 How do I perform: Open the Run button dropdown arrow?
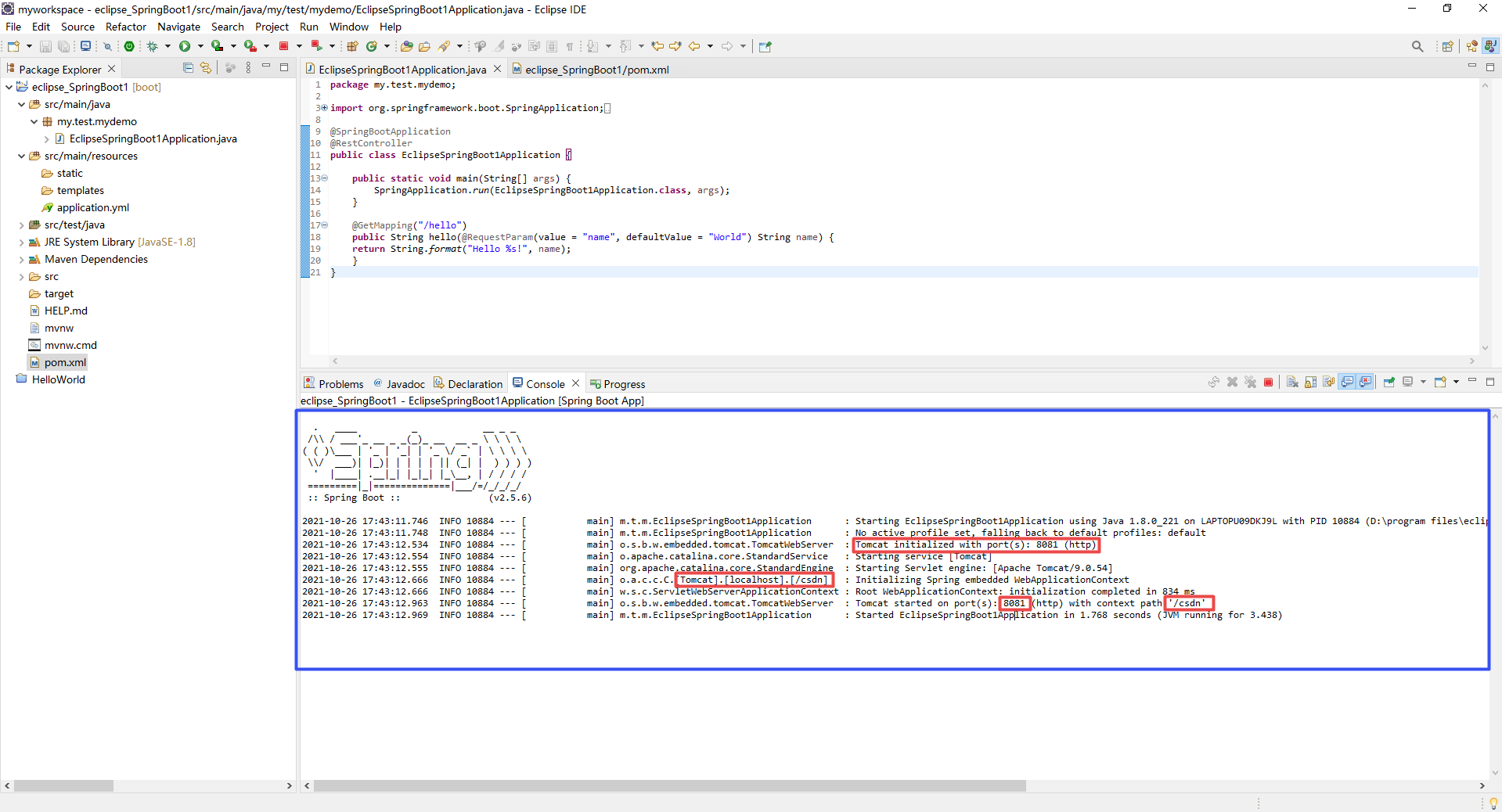pos(200,47)
